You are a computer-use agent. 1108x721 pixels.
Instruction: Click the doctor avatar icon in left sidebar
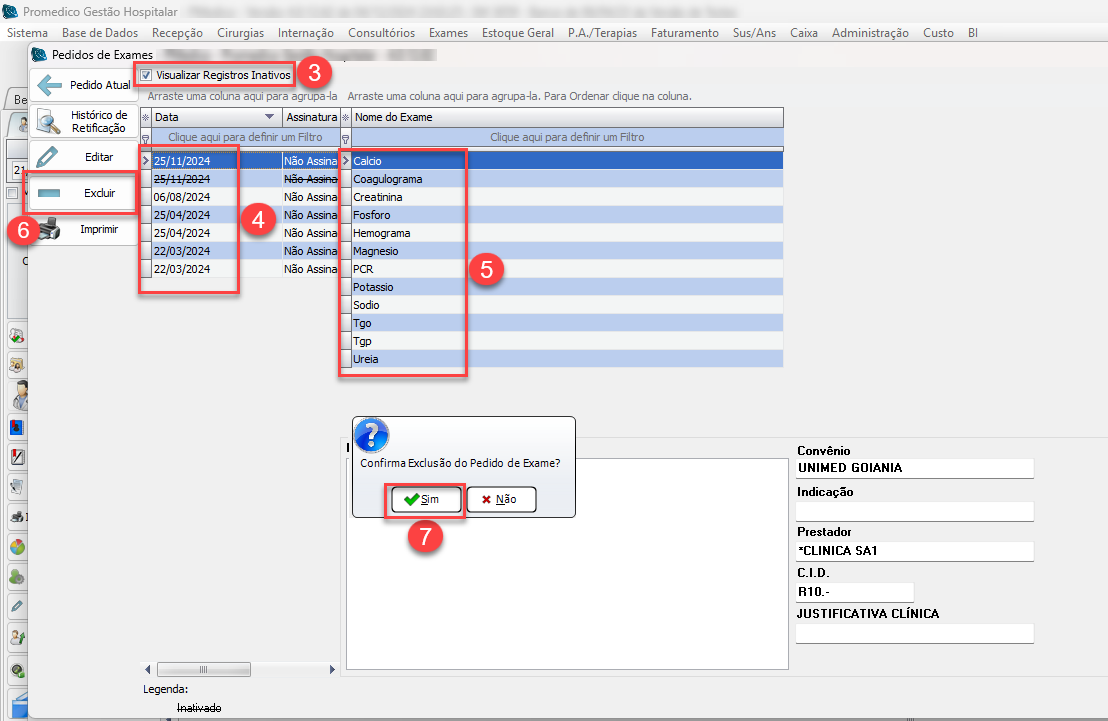point(19,397)
